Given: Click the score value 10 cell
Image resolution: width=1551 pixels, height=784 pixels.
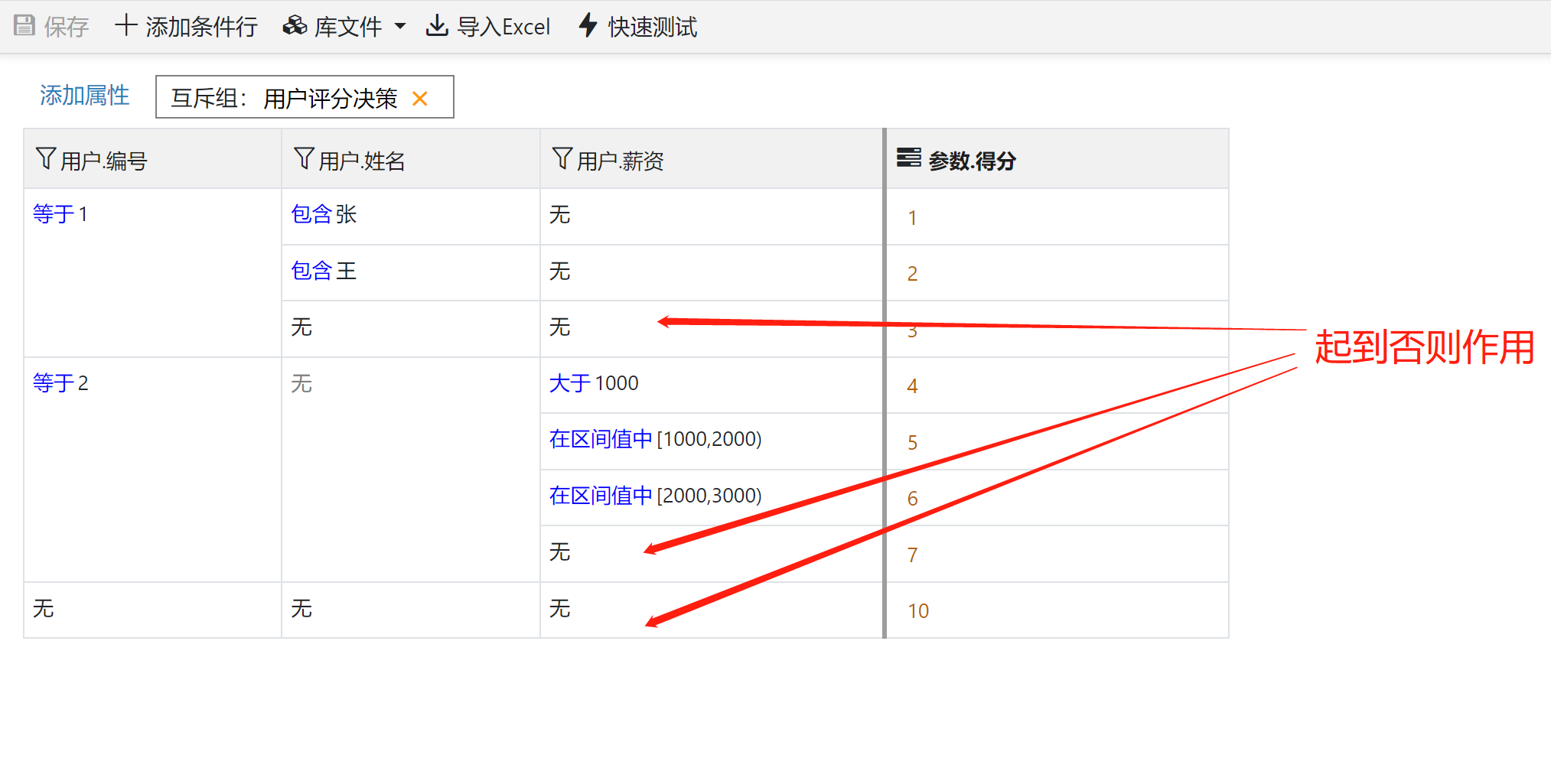Looking at the screenshot, I should [918, 611].
